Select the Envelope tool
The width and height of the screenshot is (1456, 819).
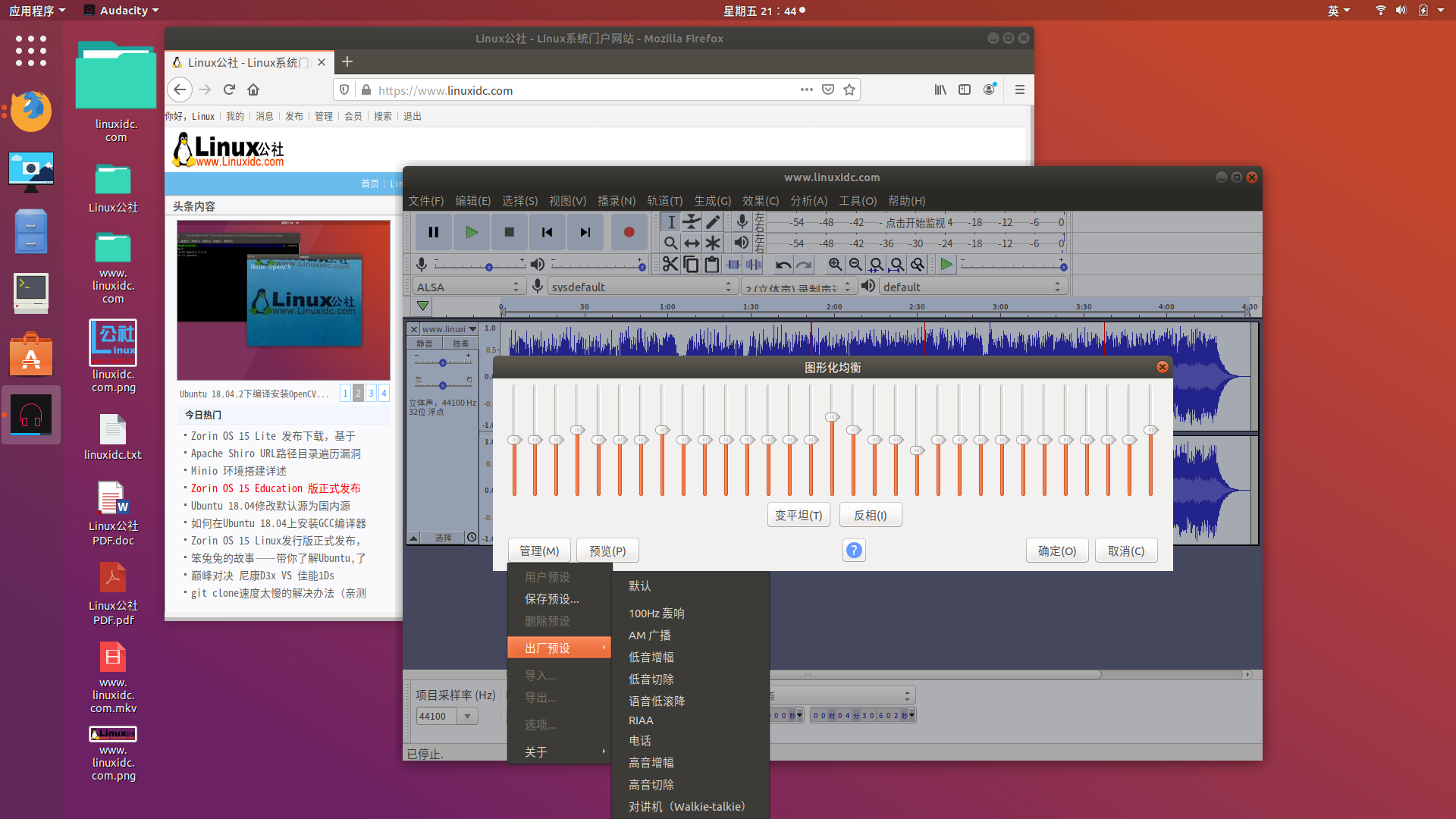[692, 222]
